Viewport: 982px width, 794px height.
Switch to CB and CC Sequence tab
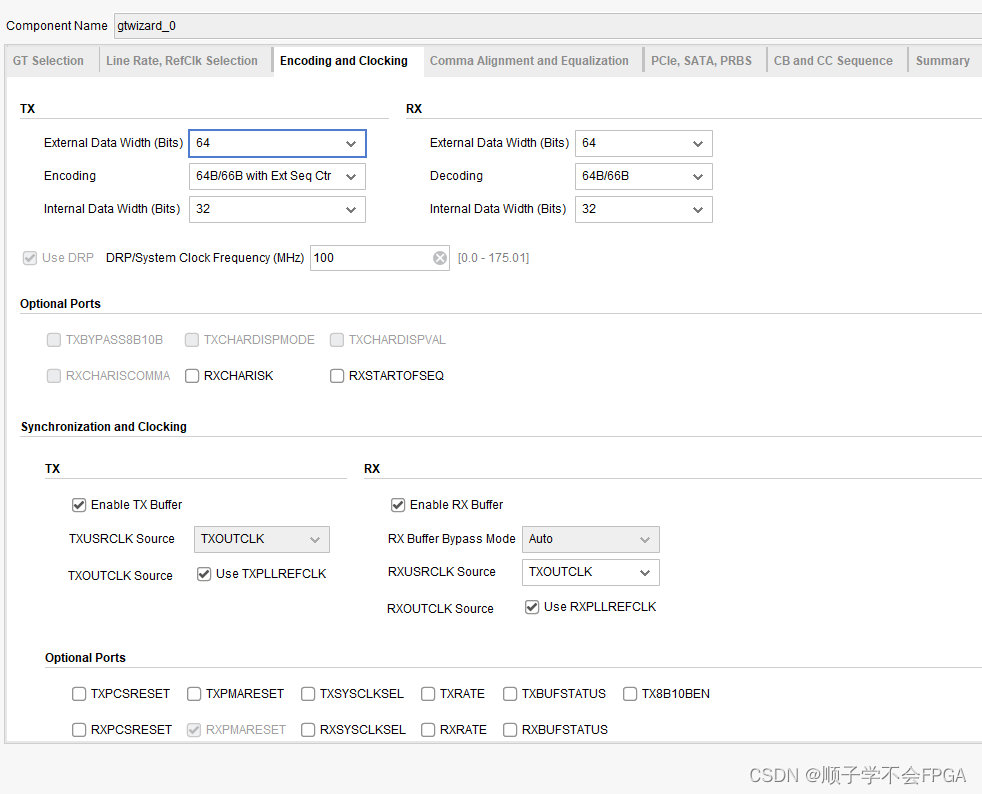click(x=833, y=61)
